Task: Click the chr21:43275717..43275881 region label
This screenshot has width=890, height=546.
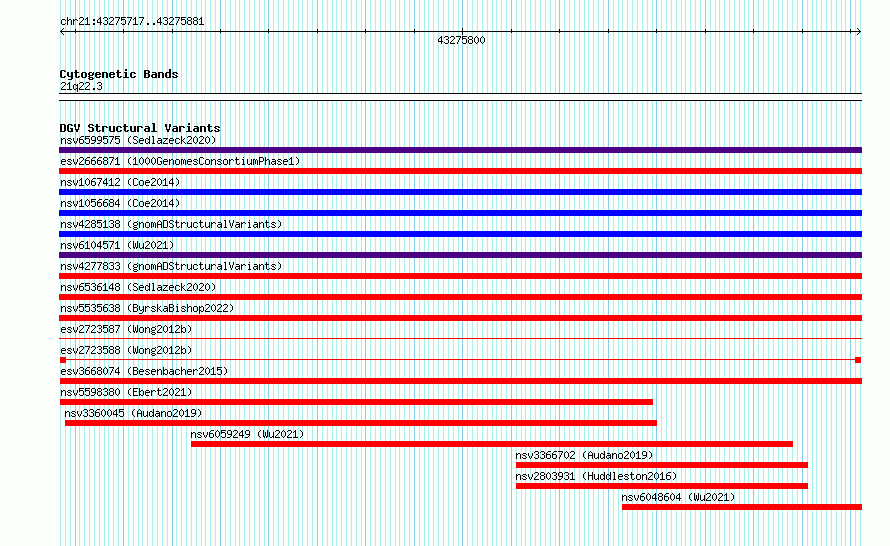Action: click(x=132, y=21)
